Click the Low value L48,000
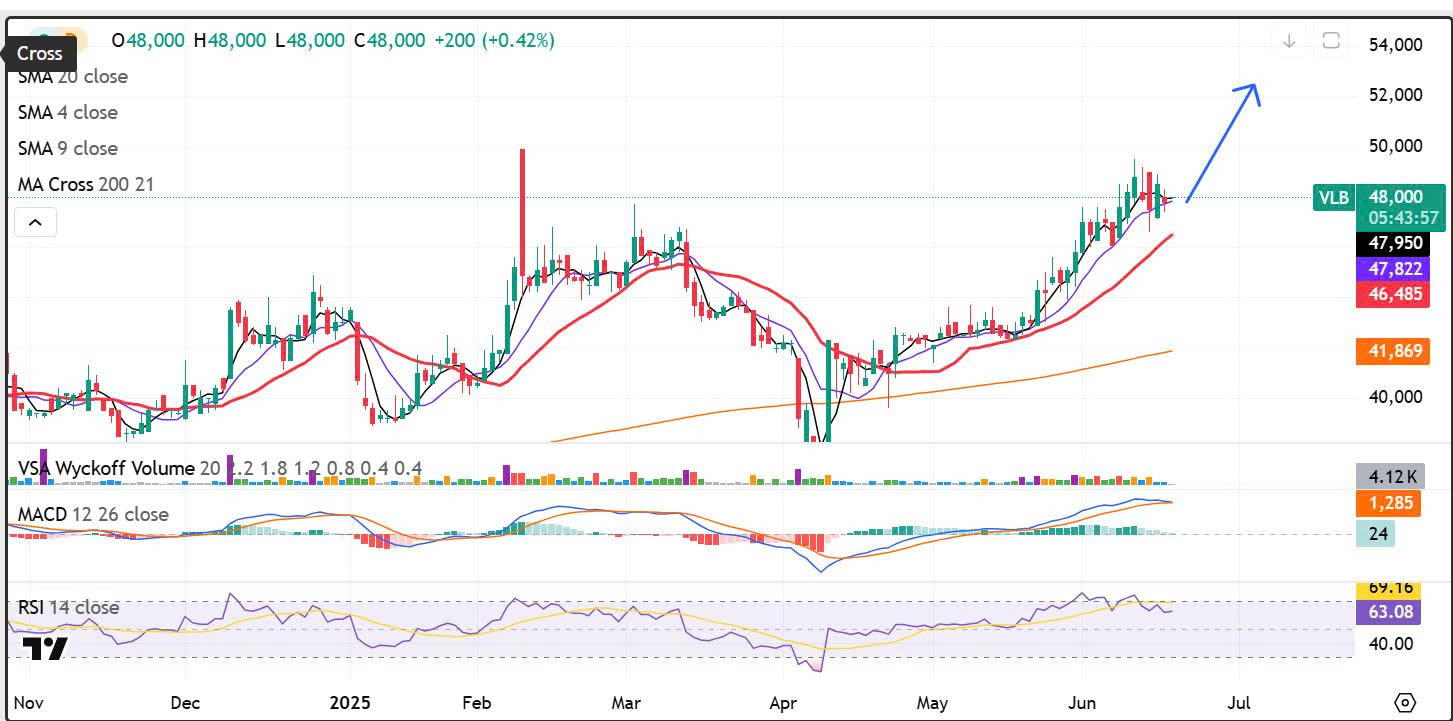Image resolution: width=1453 pixels, height=721 pixels. 309,40
